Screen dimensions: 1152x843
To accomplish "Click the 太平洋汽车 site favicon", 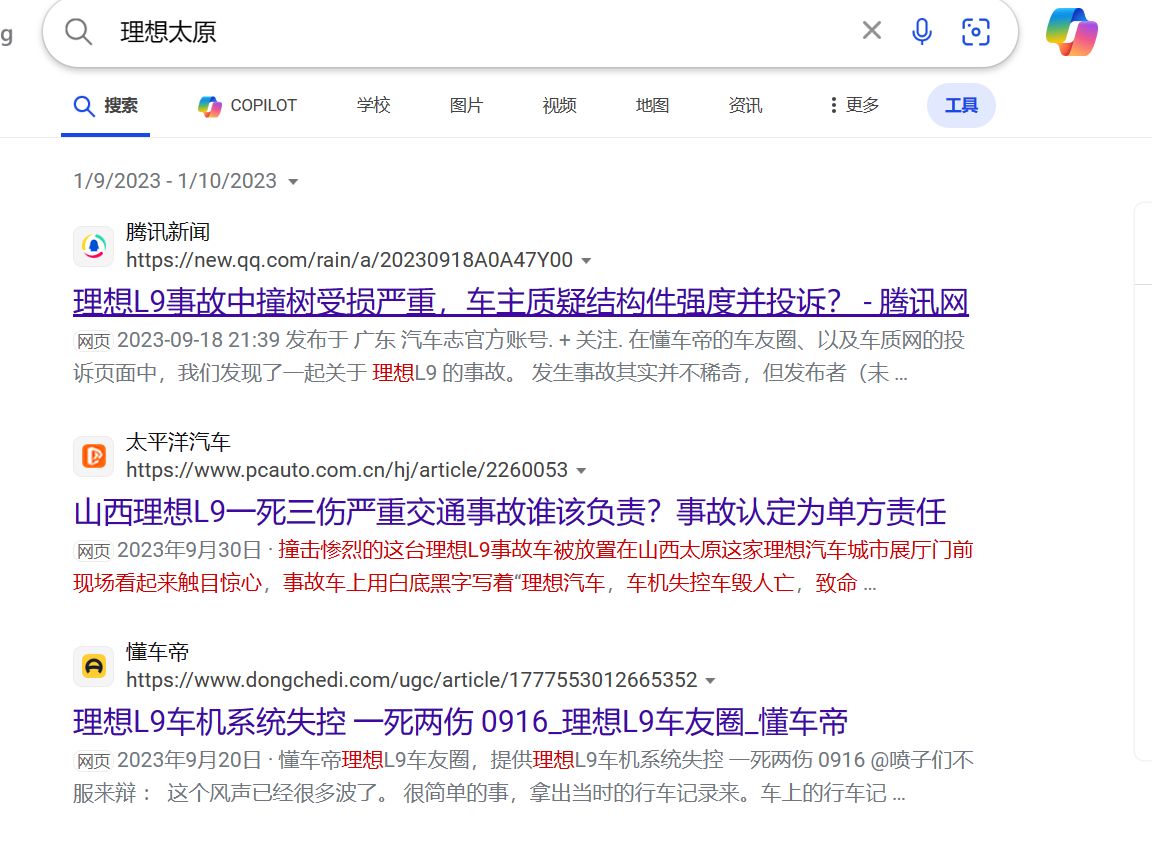I will click(94, 456).
